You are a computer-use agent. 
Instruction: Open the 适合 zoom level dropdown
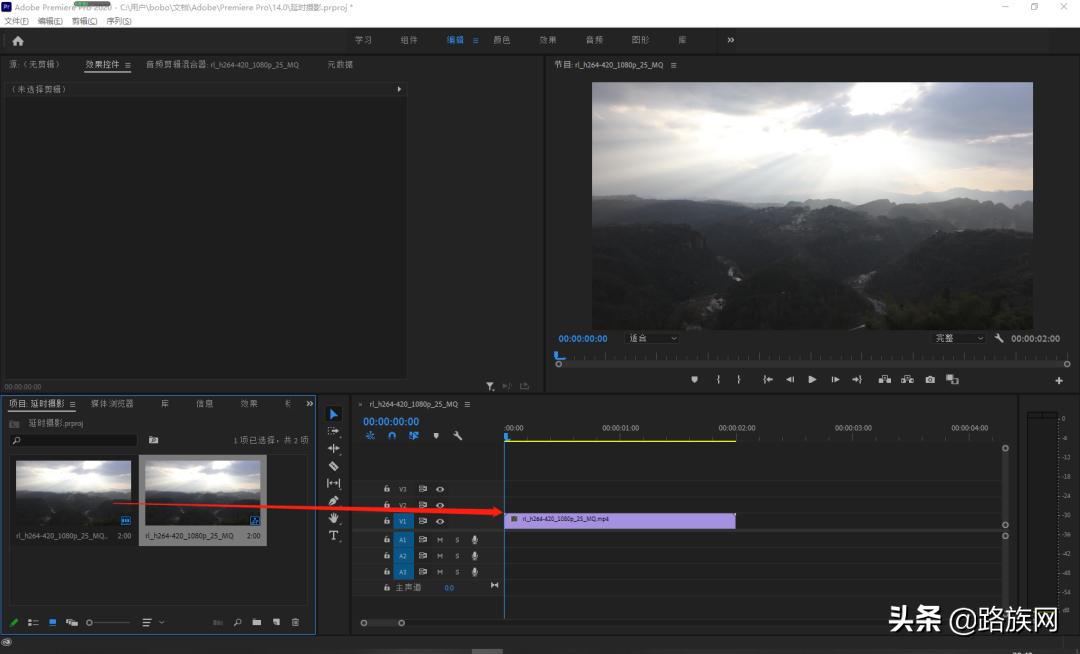pos(652,338)
